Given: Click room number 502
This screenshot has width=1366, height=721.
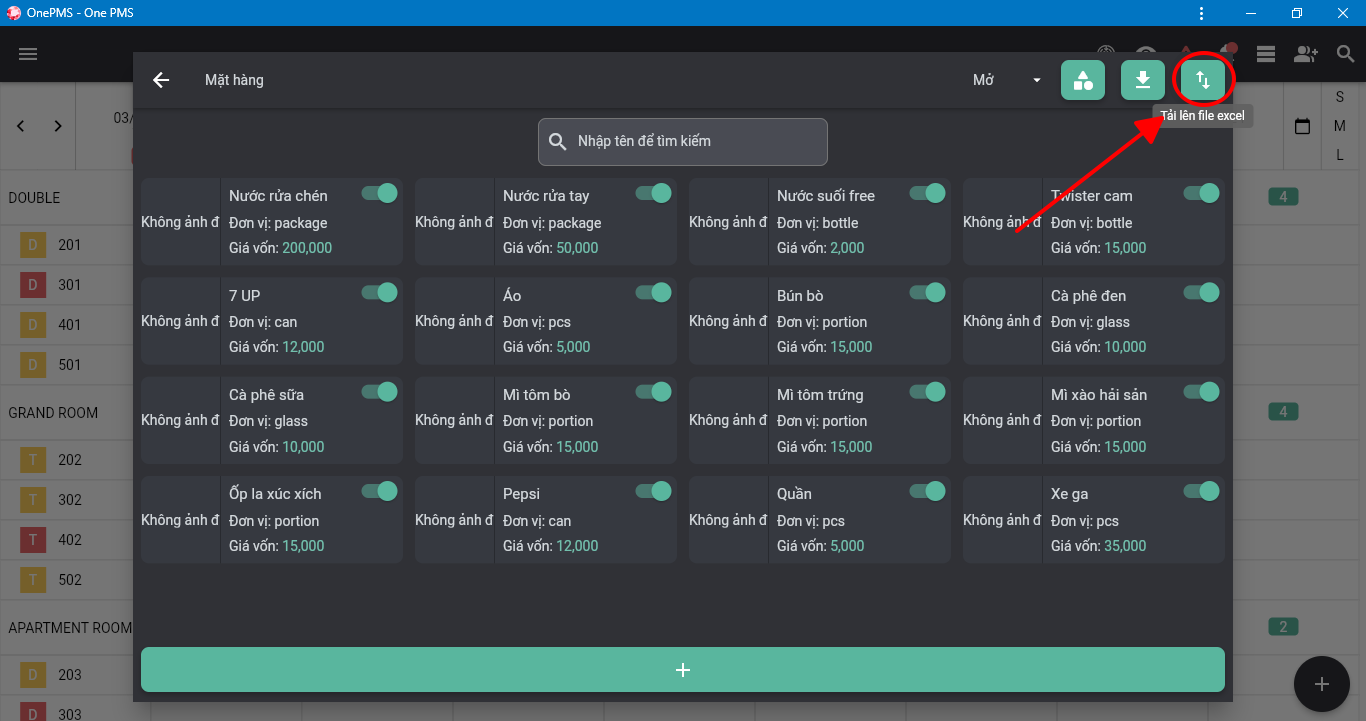Looking at the screenshot, I should [69, 580].
